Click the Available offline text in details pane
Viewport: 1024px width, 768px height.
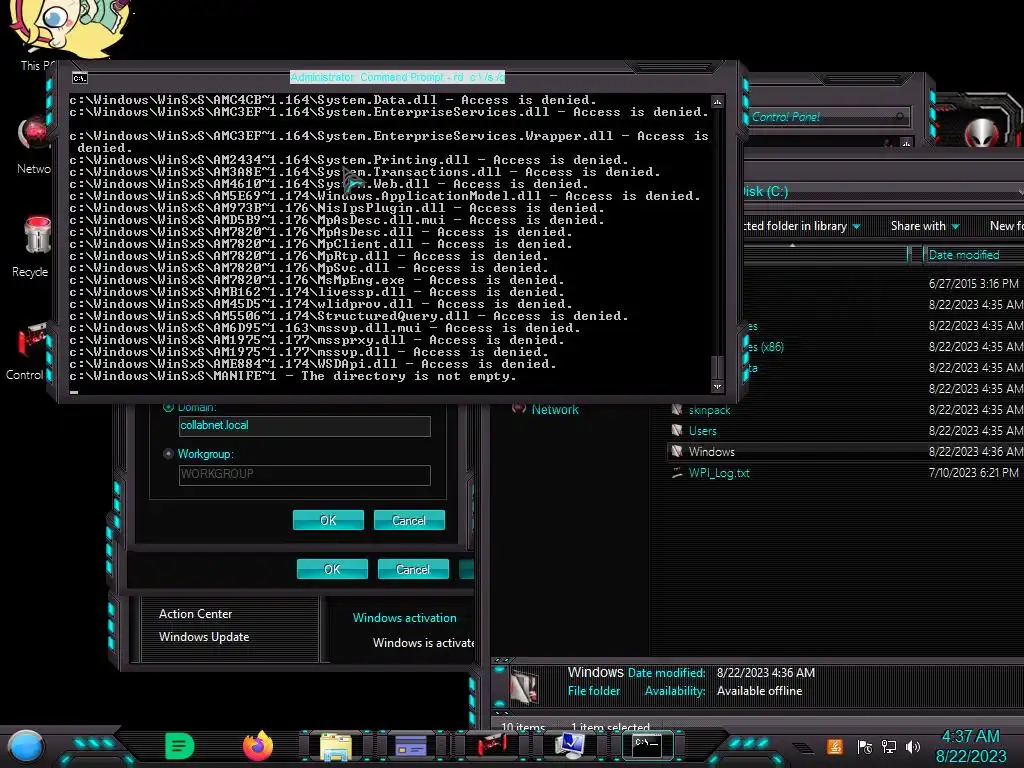[x=760, y=691]
